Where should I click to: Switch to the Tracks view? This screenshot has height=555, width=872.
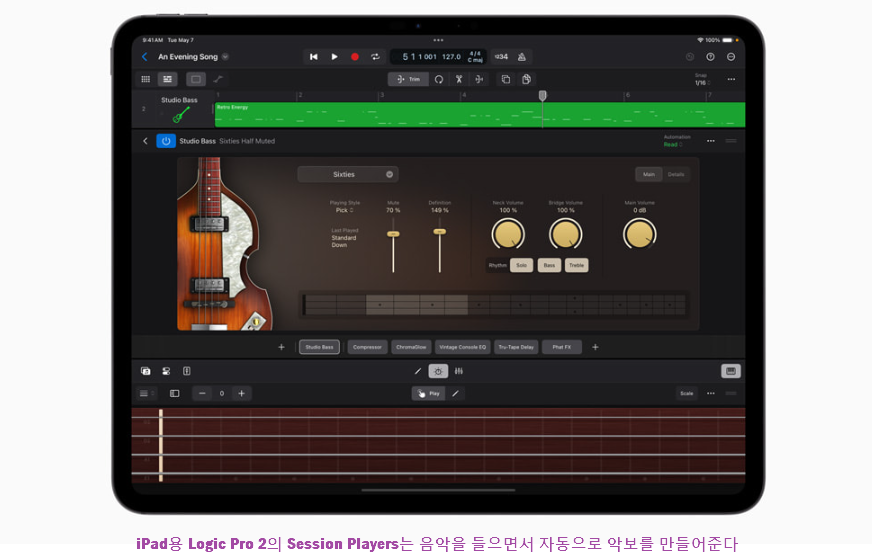[x=167, y=79]
